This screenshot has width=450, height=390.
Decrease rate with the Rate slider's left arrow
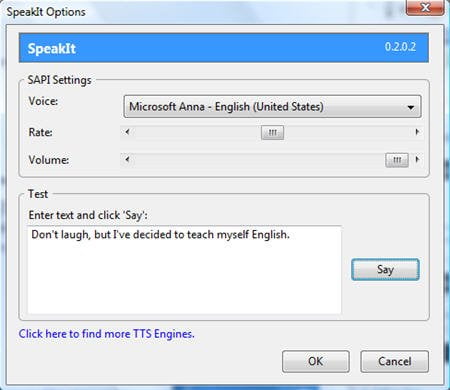[x=127, y=132]
